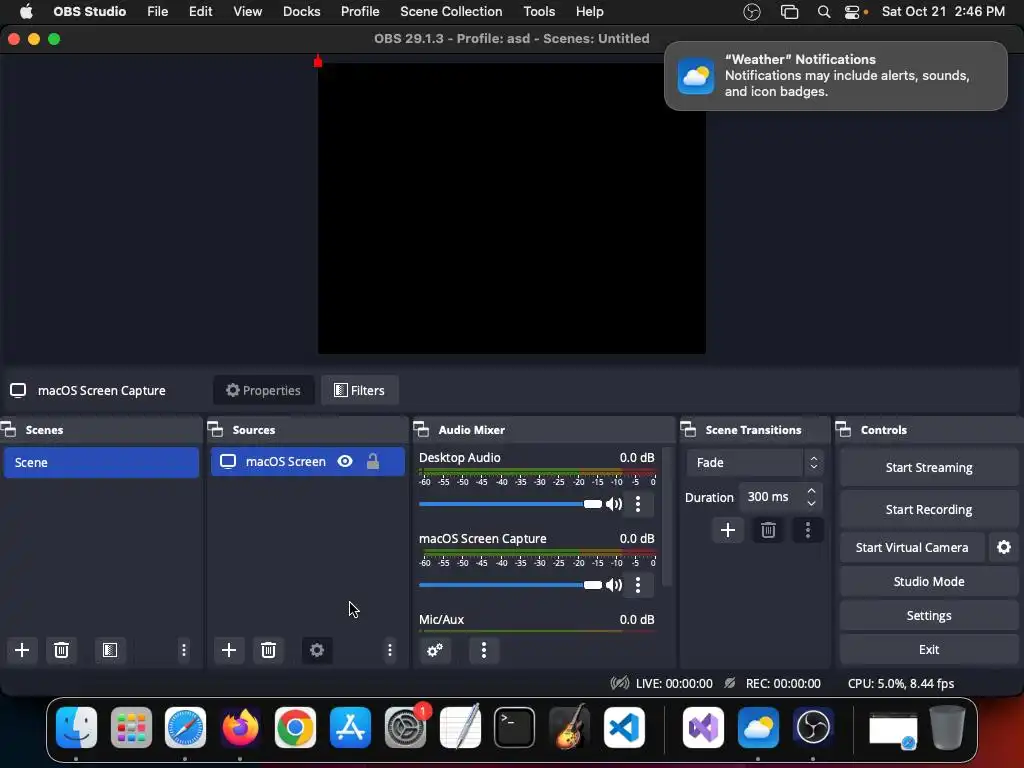Open the Profile menu

coord(360,12)
